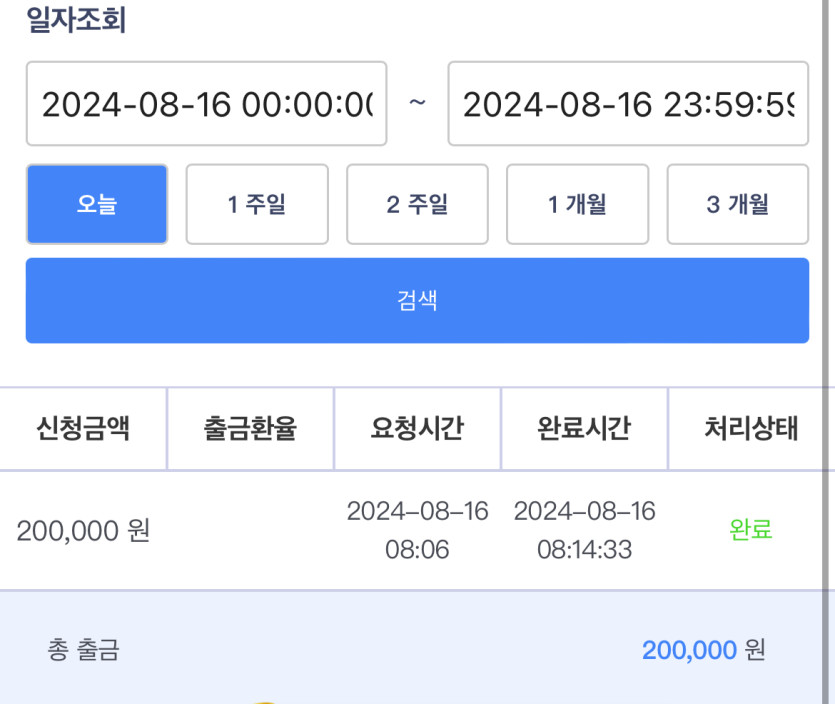Image resolution: width=835 pixels, height=704 pixels.
Task: Click the blue total 200,000 원 value
Action: (703, 650)
